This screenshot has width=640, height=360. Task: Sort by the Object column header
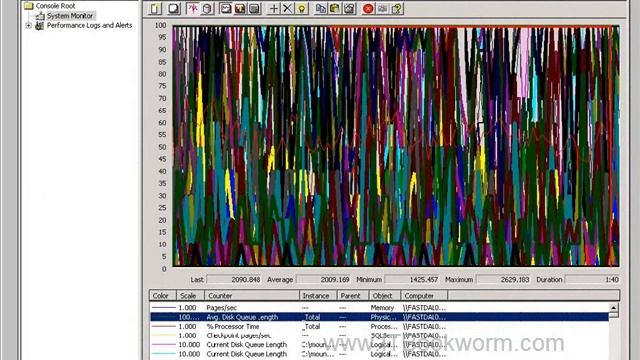pos(384,296)
